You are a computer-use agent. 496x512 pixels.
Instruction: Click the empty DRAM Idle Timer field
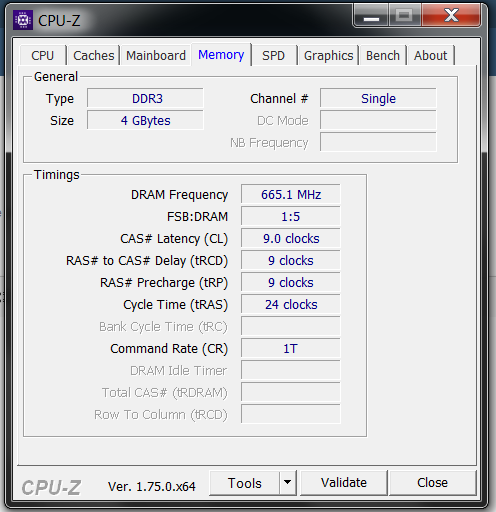(291, 370)
